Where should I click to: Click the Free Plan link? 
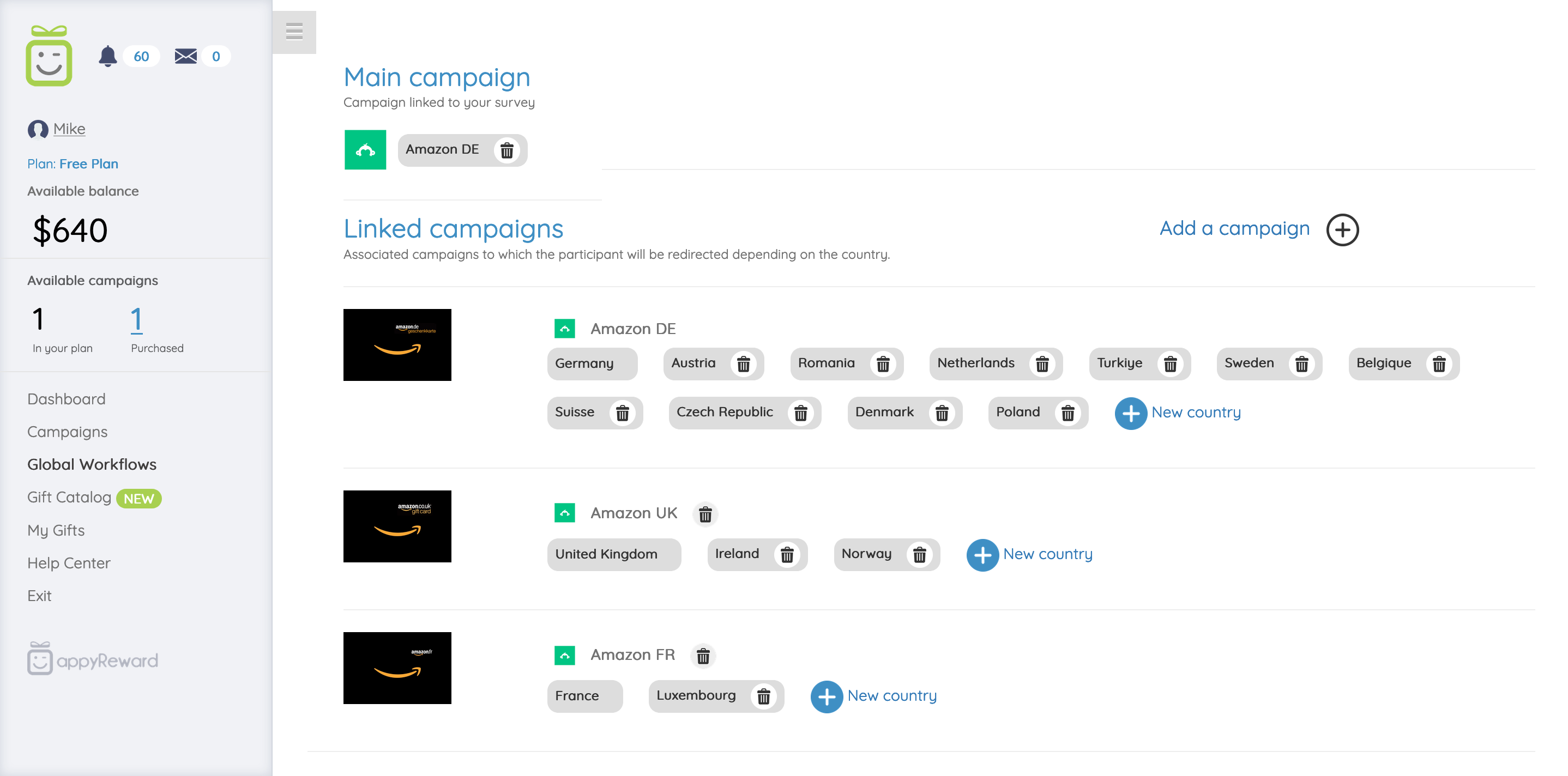point(89,163)
